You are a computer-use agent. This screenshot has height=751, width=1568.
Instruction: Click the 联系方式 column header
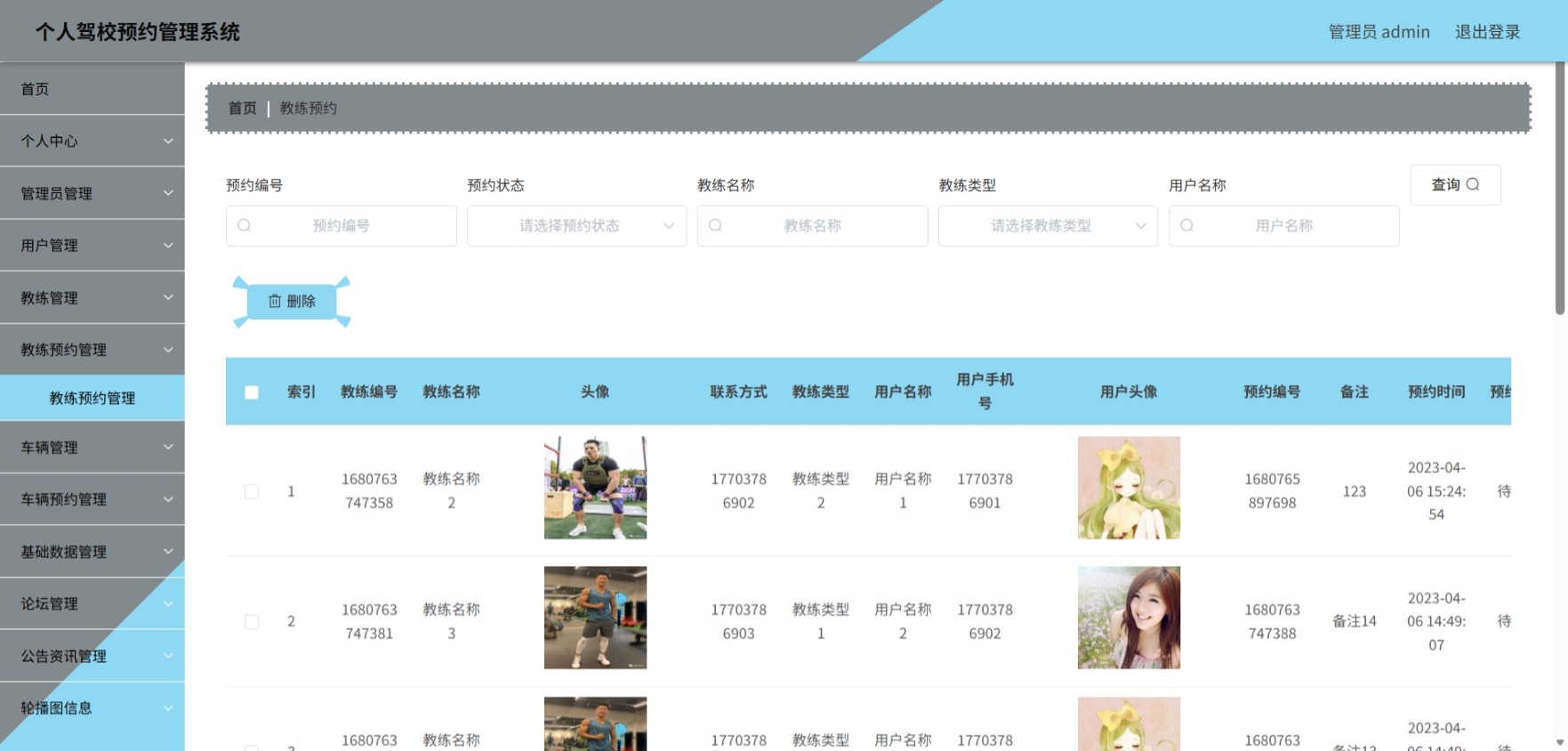coord(738,392)
